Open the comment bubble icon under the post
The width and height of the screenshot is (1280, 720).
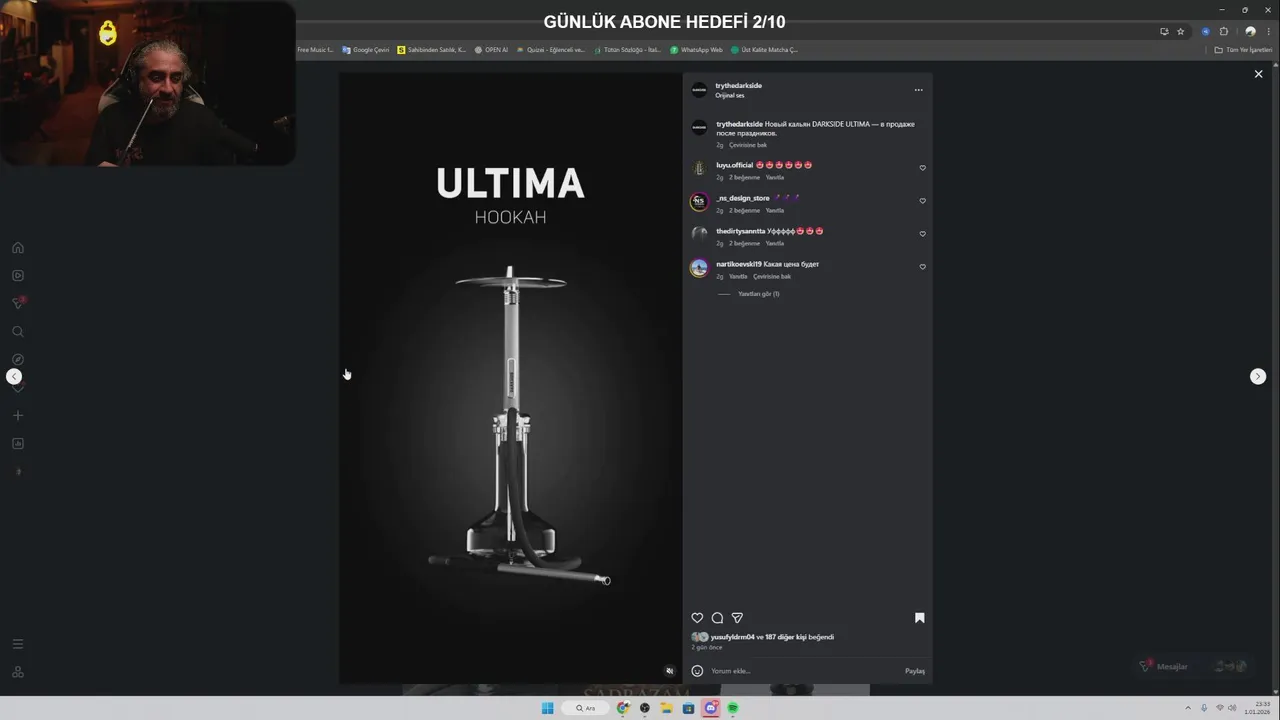(717, 618)
